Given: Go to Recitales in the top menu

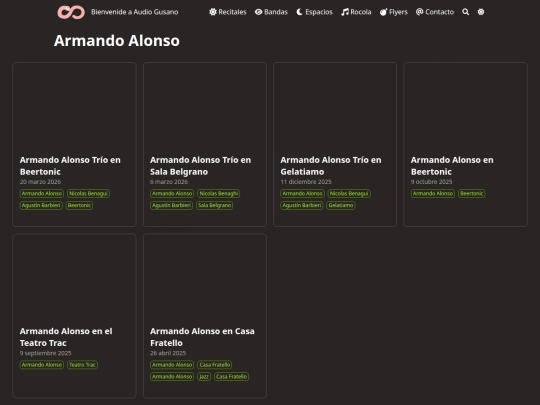Looking at the screenshot, I should tap(228, 12).
